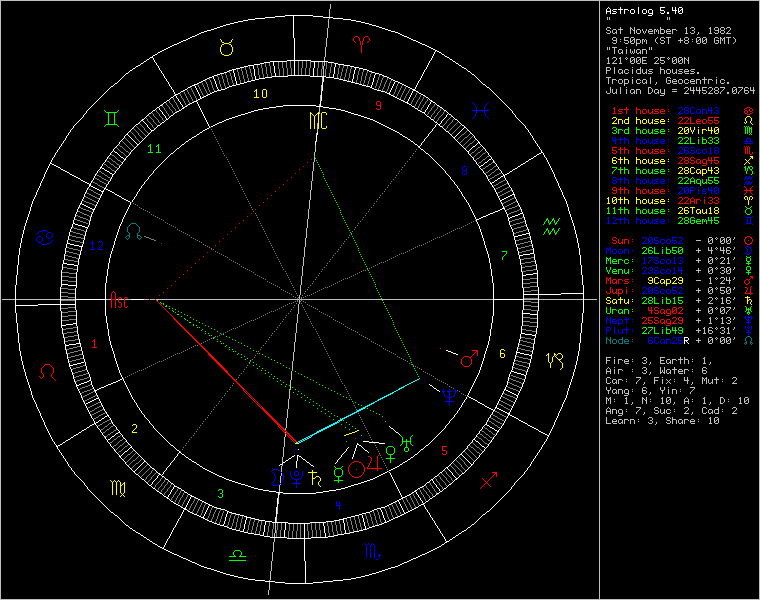
Task: Click the Sagittarius glyph on the zodiac ring
Action: point(489,480)
